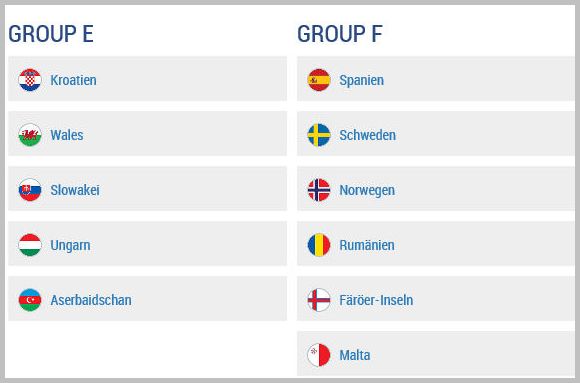The height and width of the screenshot is (383, 580).
Task: Click the Croatia flag icon
Action: point(30,80)
